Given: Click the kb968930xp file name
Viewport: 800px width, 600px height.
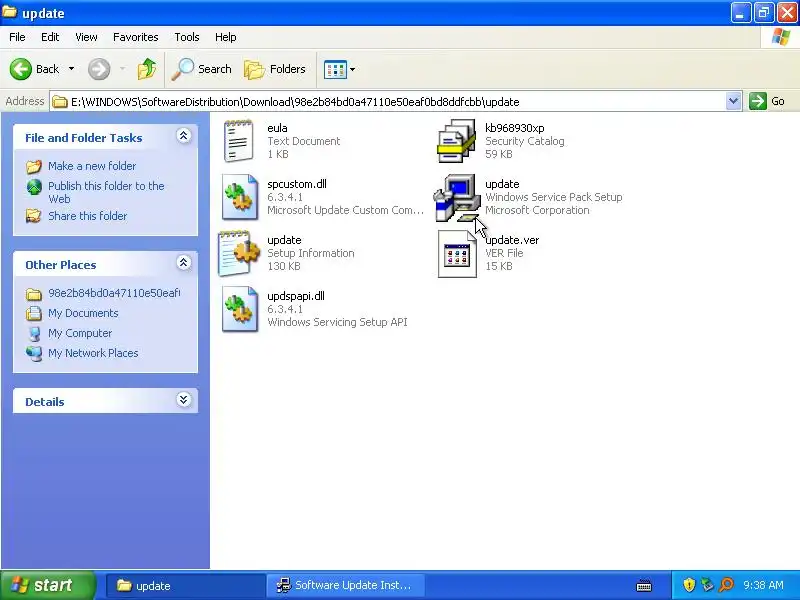Looking at the screenshot, I should 514,128.
